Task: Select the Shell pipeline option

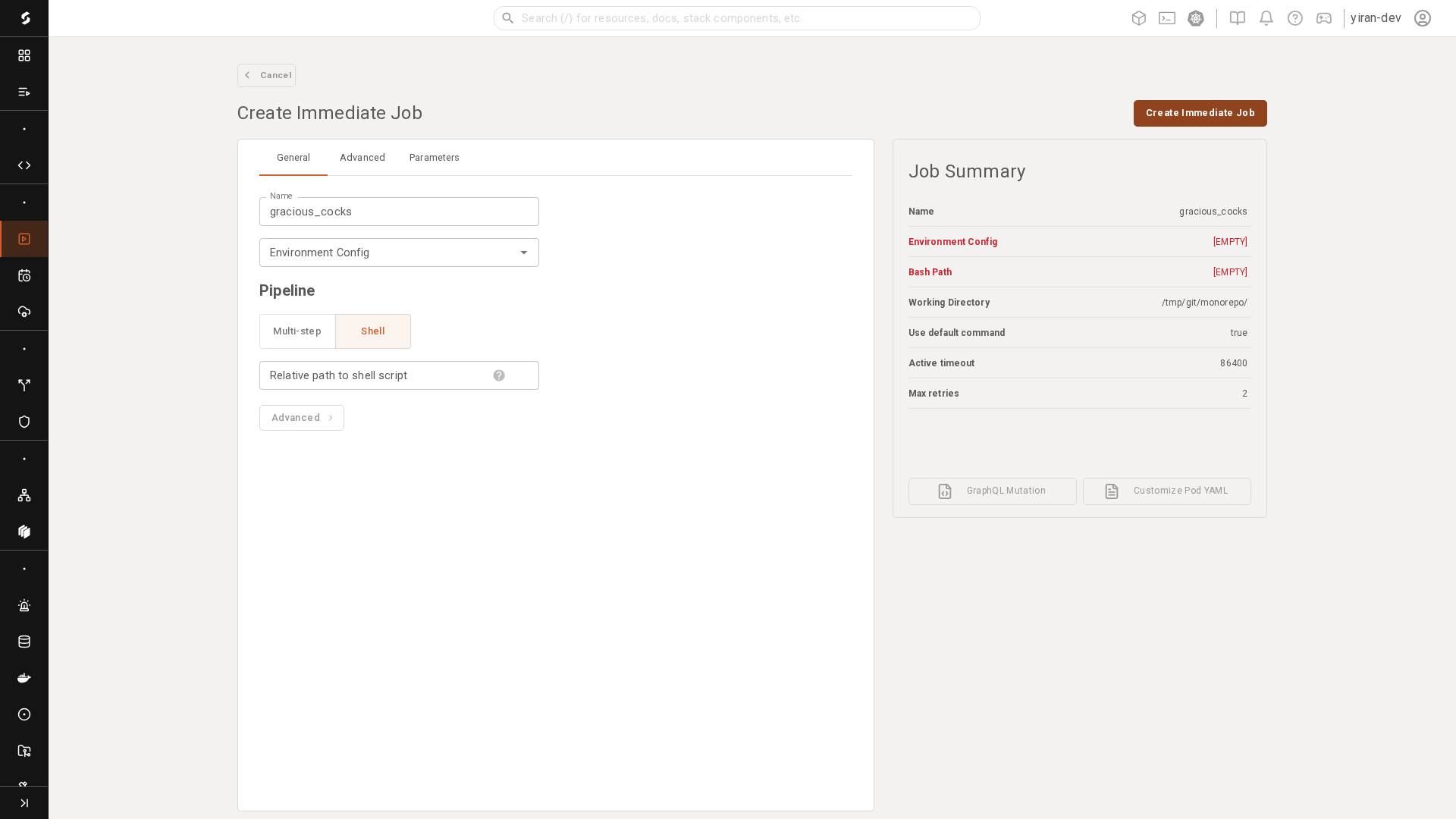Action: (372, 331)
